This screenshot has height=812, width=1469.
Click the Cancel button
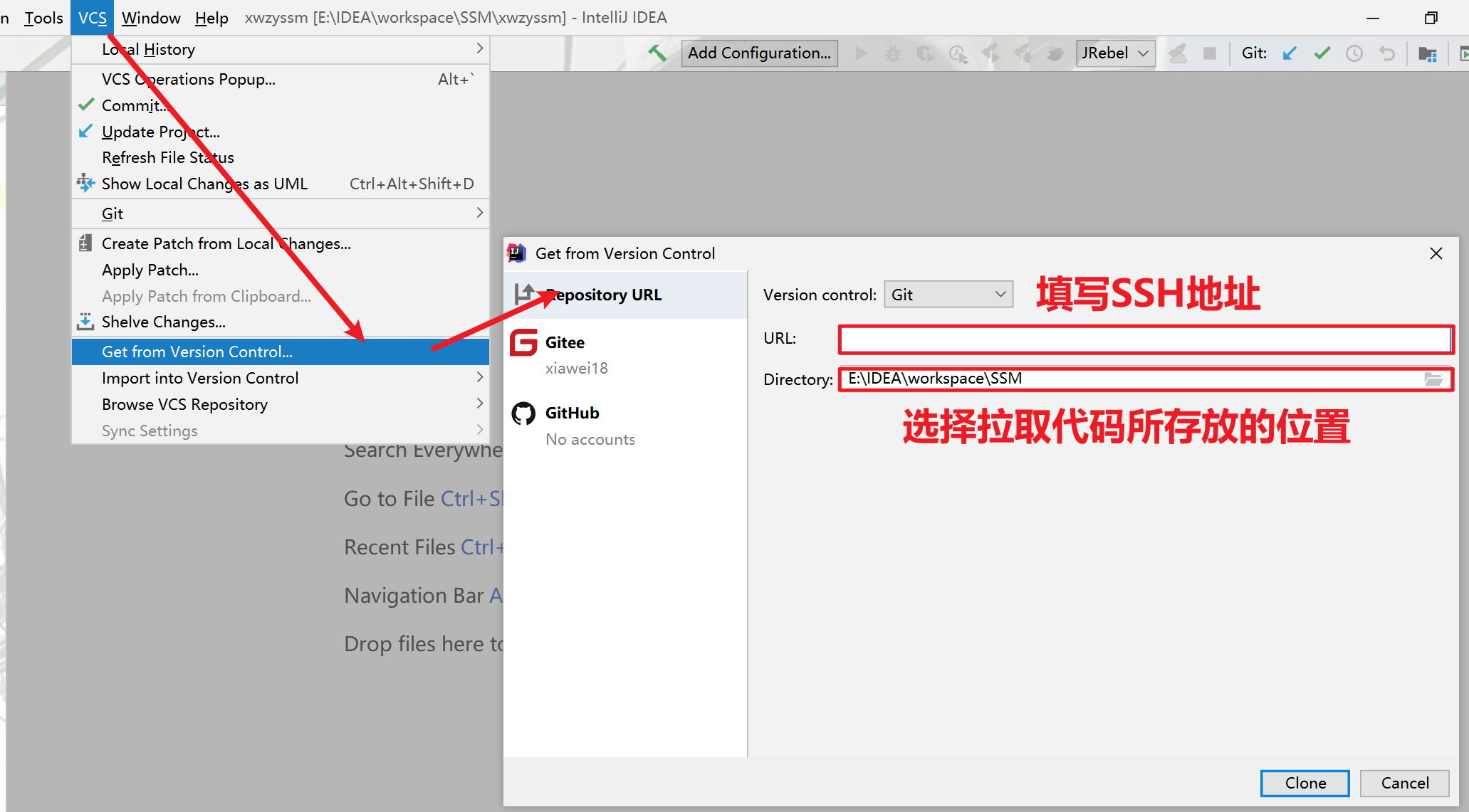coord(1404,783)
